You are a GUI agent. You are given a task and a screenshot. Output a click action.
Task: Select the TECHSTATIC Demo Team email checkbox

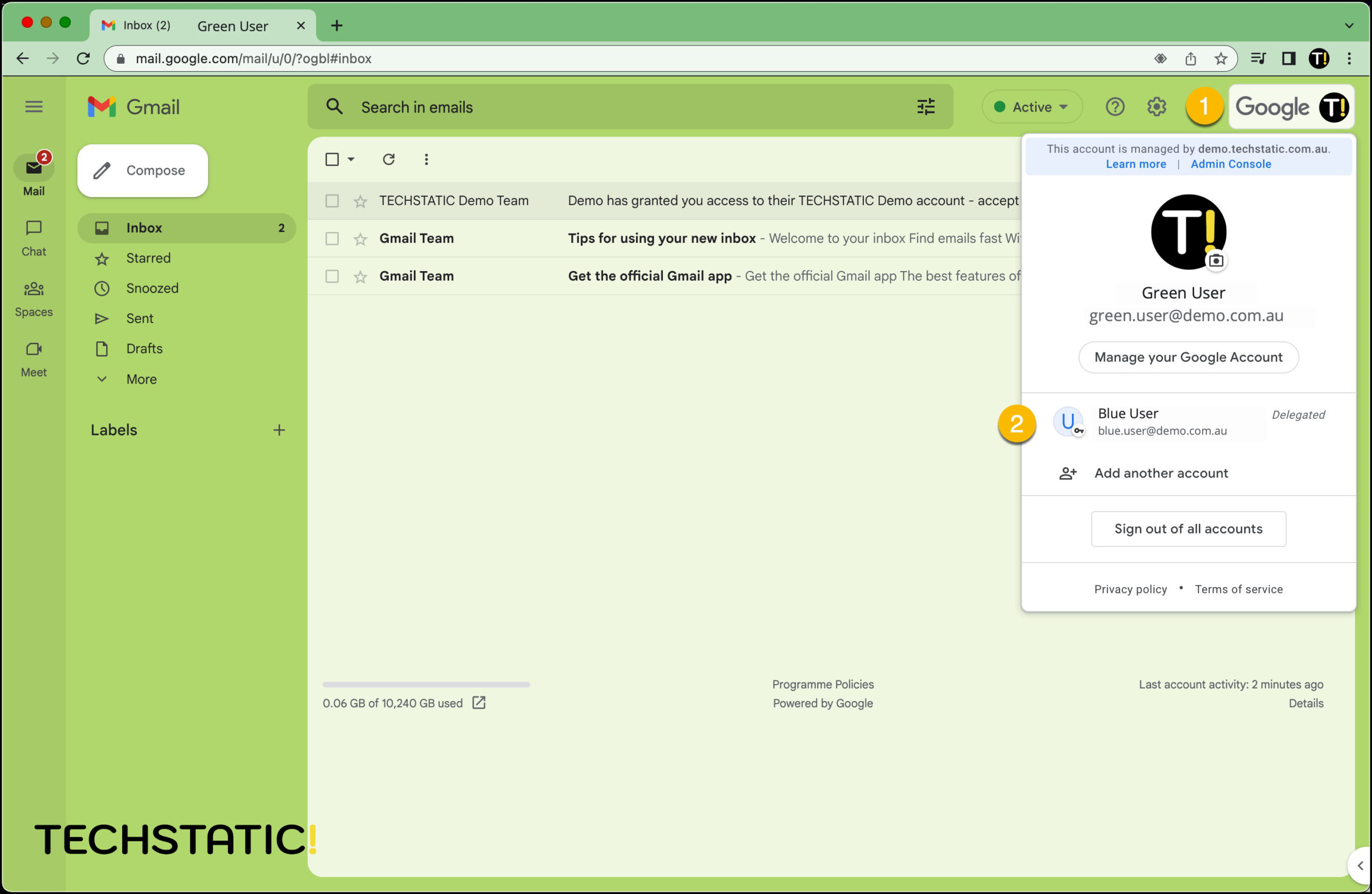pyautogui.click(x=332, y=200)
